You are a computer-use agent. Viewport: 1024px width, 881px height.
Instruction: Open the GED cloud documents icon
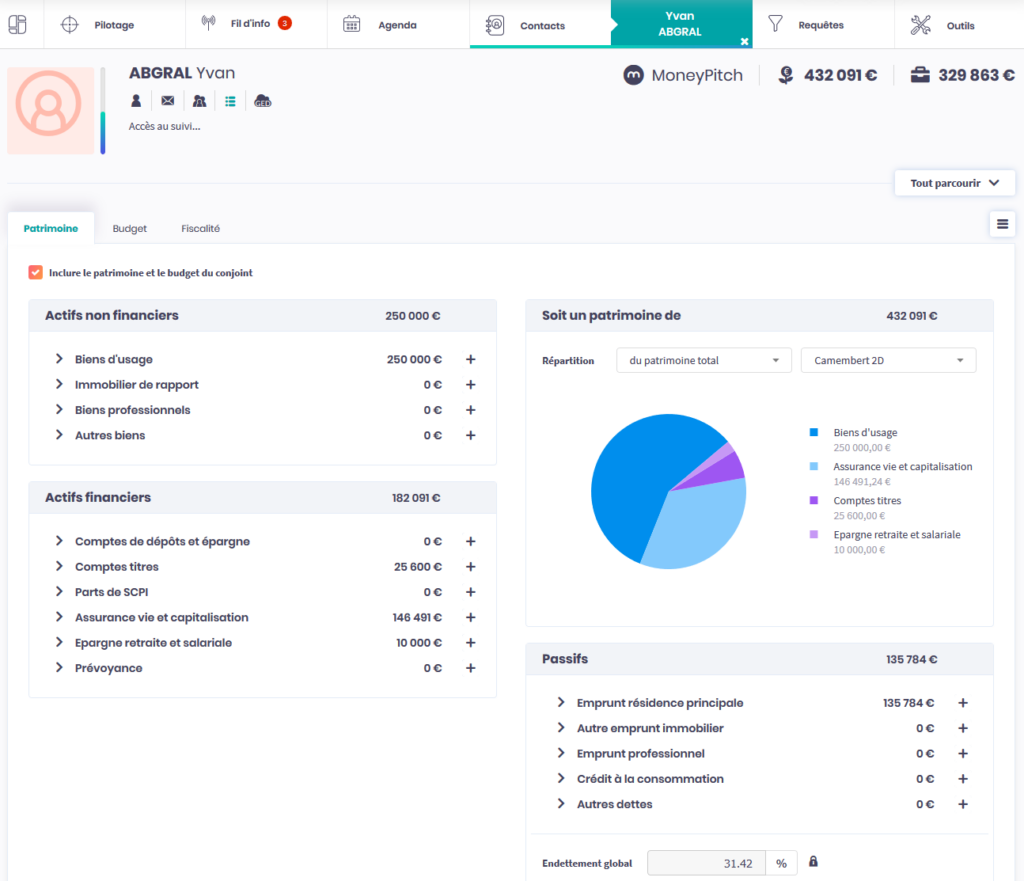coord(263,101)
